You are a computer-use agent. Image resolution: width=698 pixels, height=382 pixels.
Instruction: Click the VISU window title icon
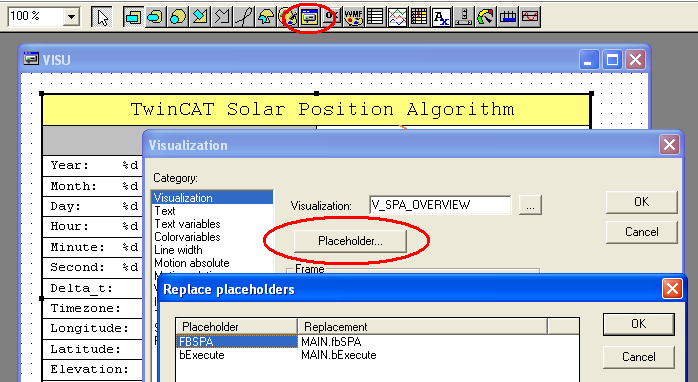tap(31, 59)
